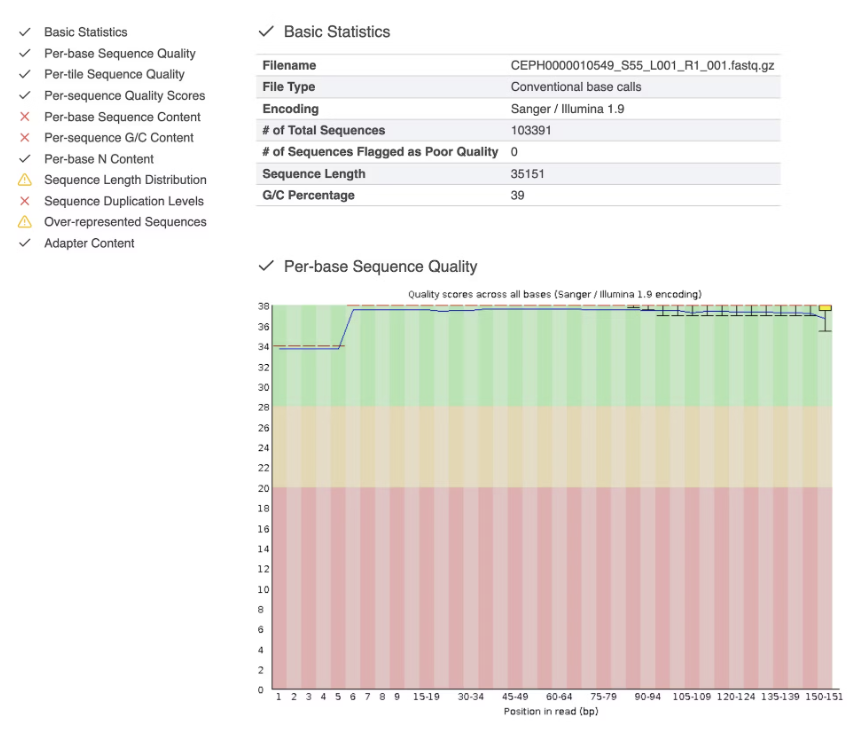Viewport: 856px width, 740px height.
Task: Click the y-axis tick label 28
Action: click(x=264, y=407)
